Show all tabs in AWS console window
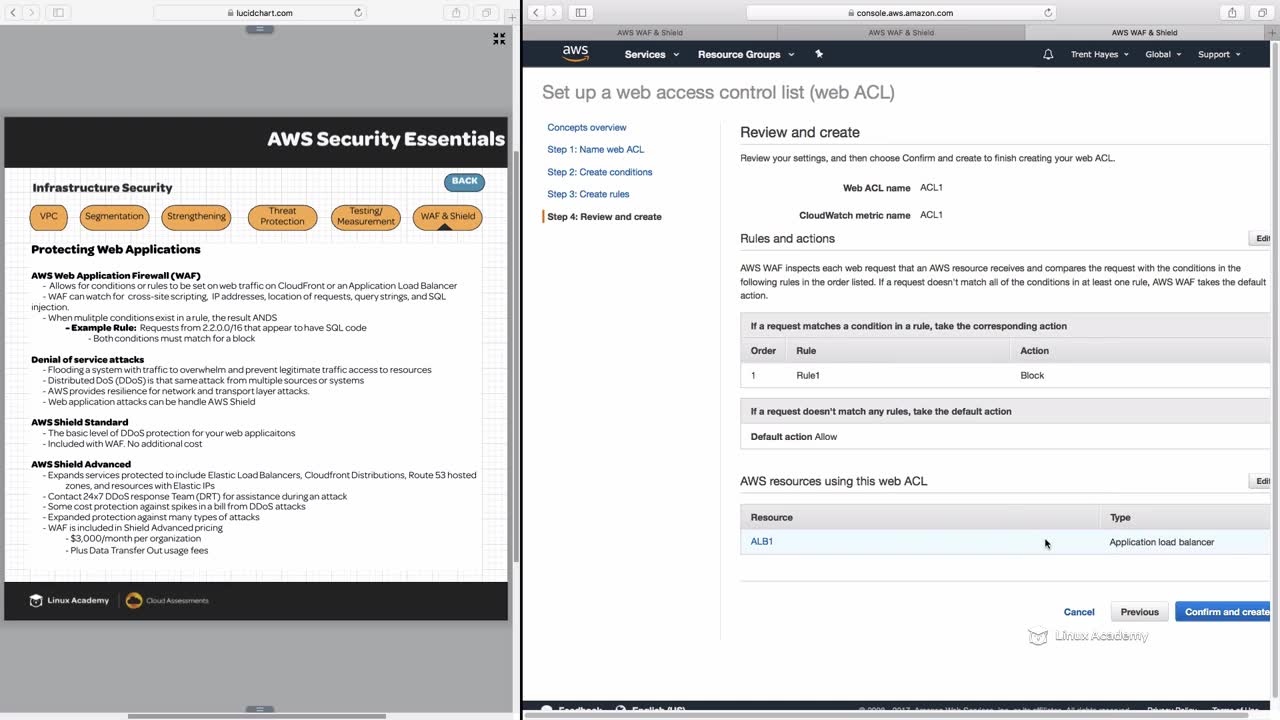1280x720 pixels. point(1262,13)
